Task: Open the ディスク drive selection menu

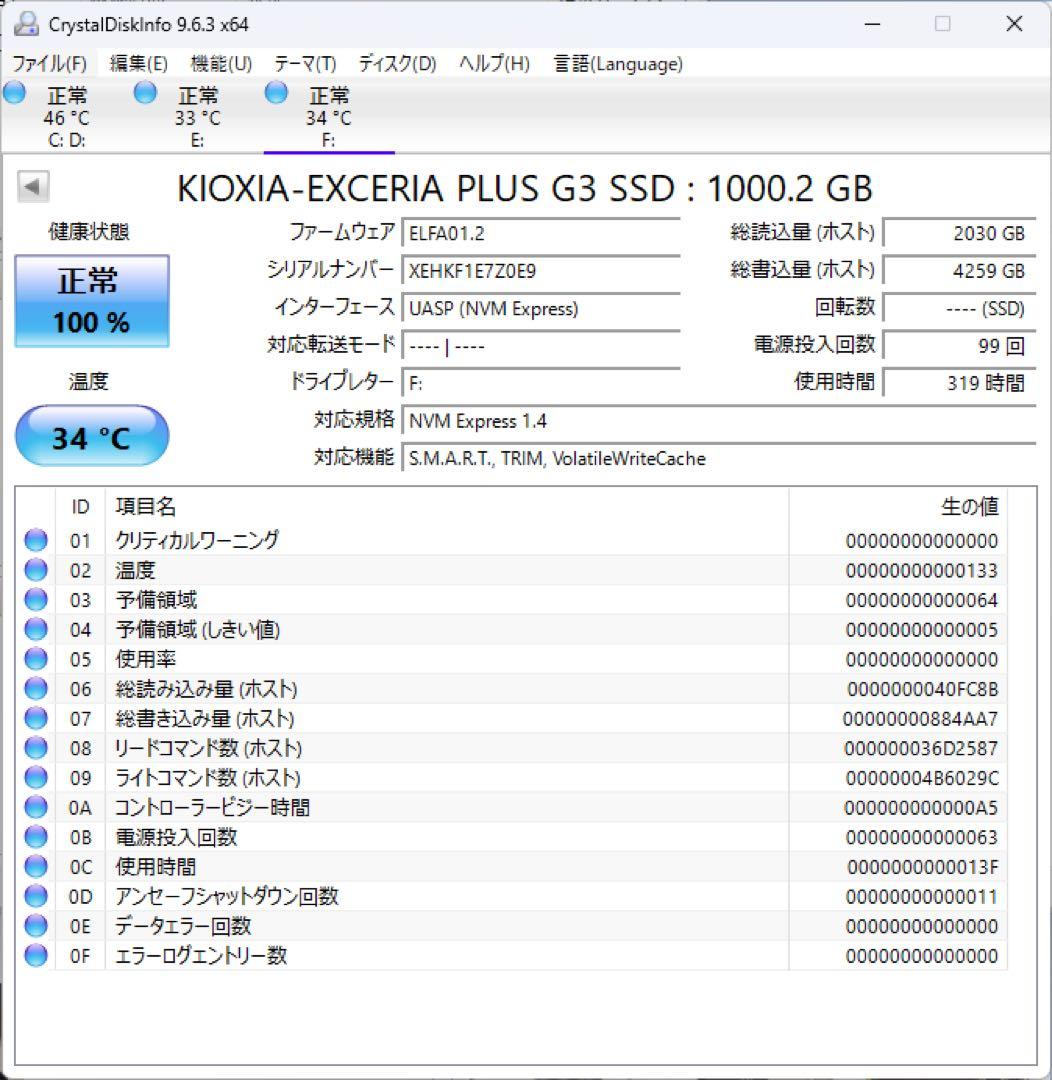Action: (x=398, y=63)
